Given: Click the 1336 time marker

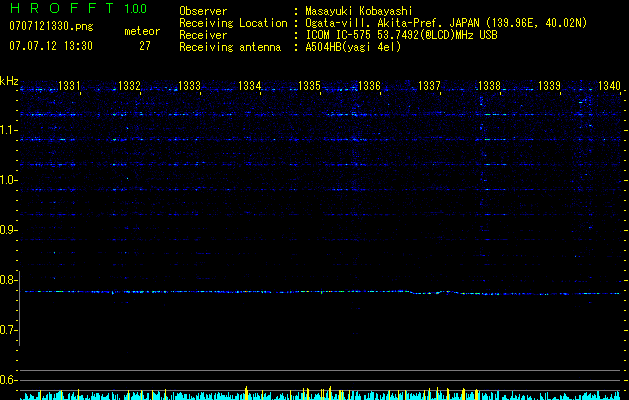Looking at the screenshot, I should (x=369, y=86).
